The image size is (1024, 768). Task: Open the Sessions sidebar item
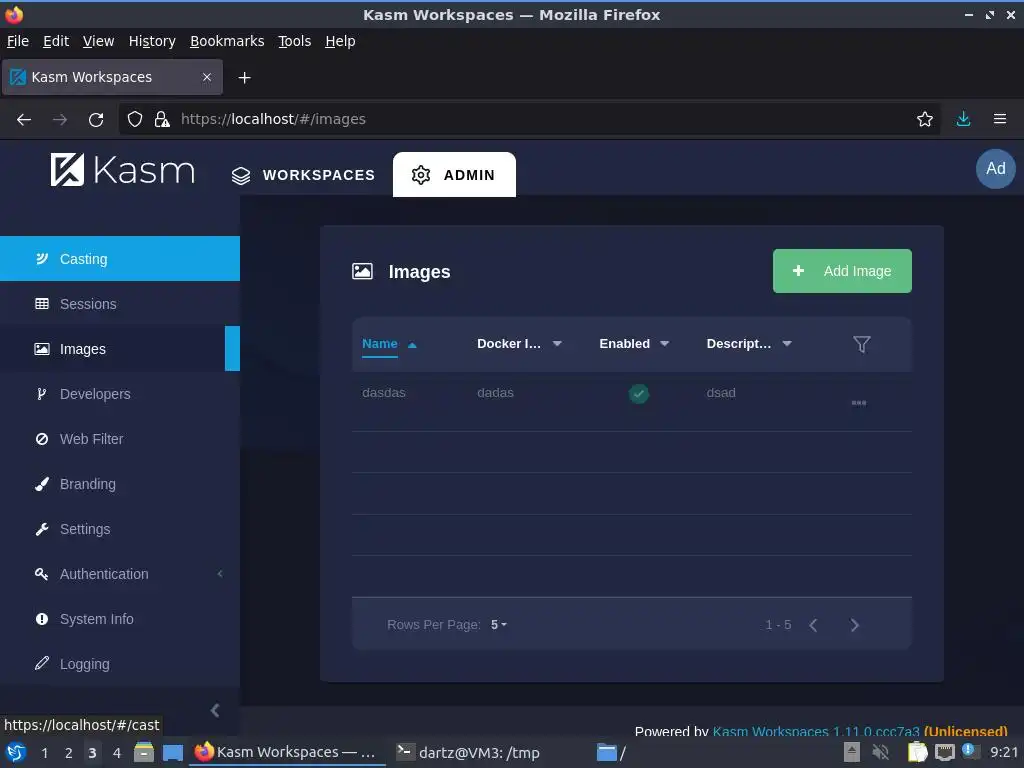pyautogui.click(x=120, y=304)
